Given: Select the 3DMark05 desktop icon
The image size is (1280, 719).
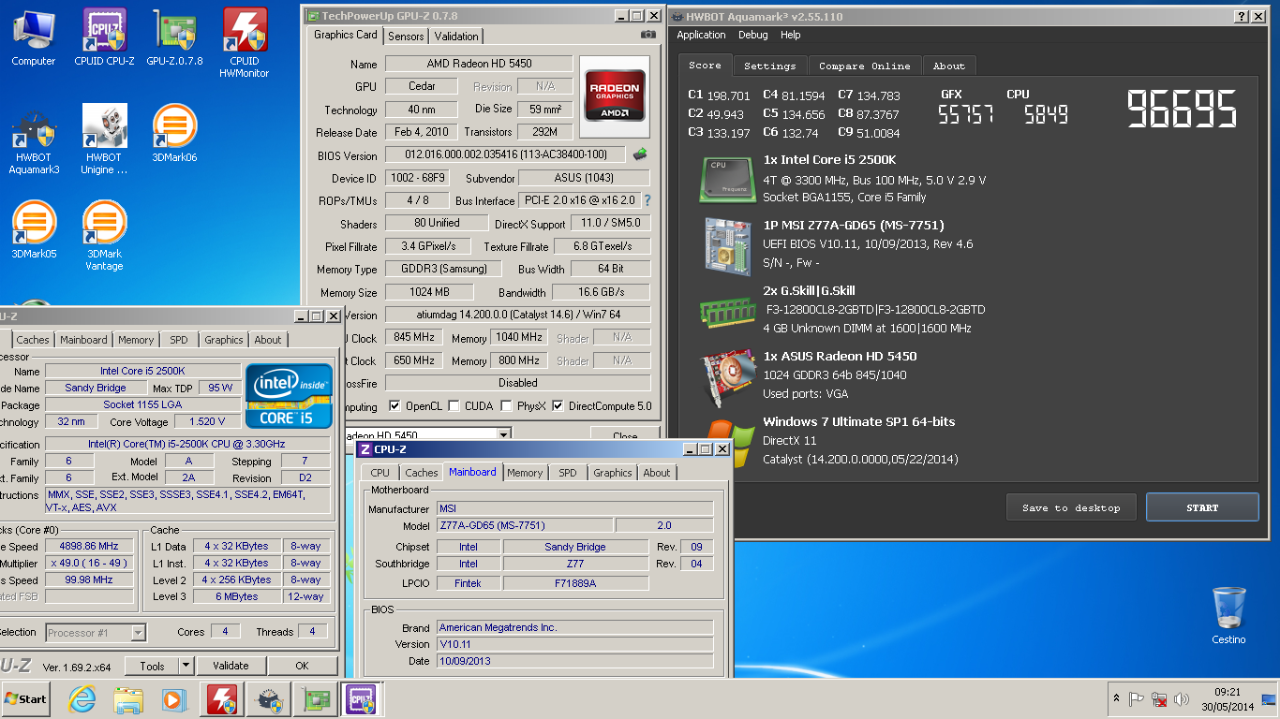Looking at the screenshot, I should click(x=34, y=230).
